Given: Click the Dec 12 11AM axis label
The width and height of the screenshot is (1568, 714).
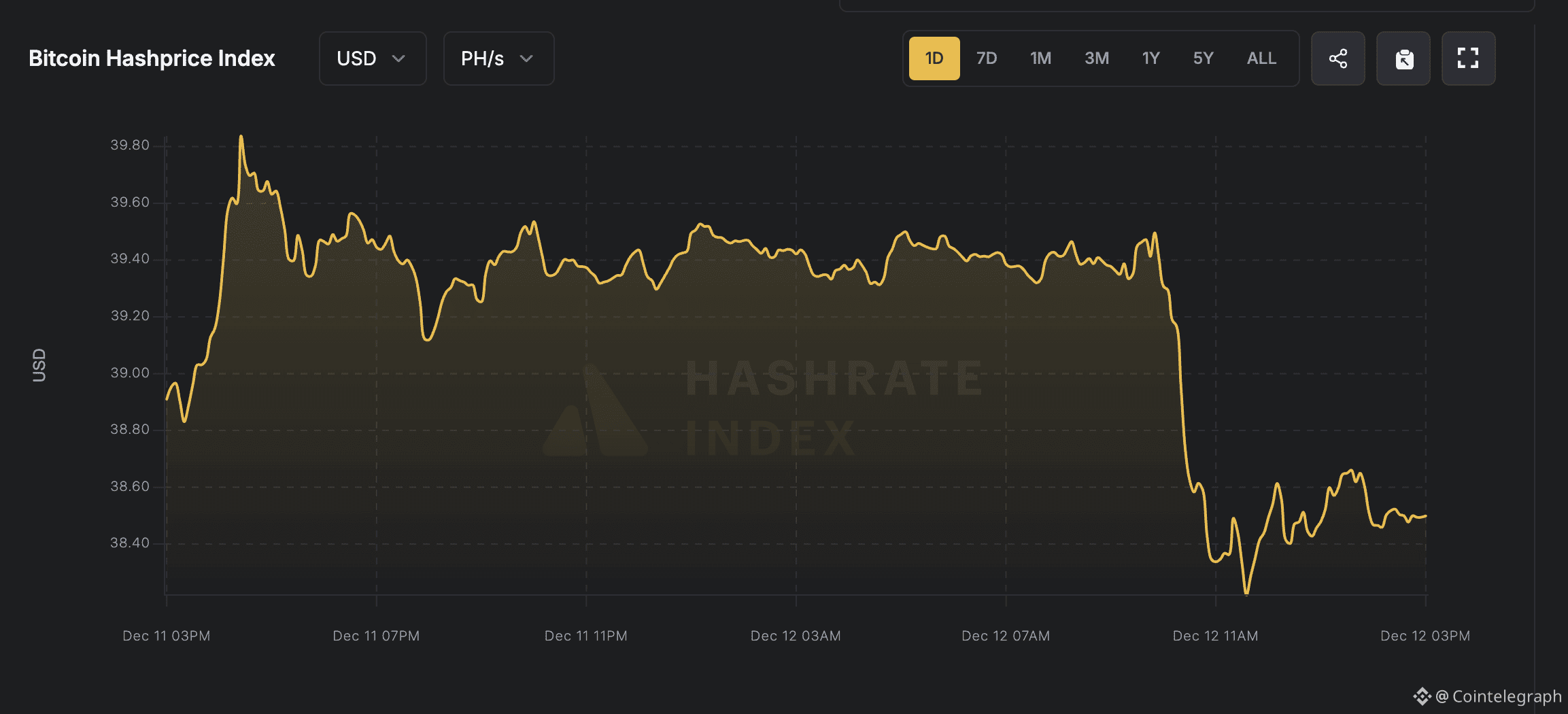Looking at the screenshot, I should click(1214, 636).
